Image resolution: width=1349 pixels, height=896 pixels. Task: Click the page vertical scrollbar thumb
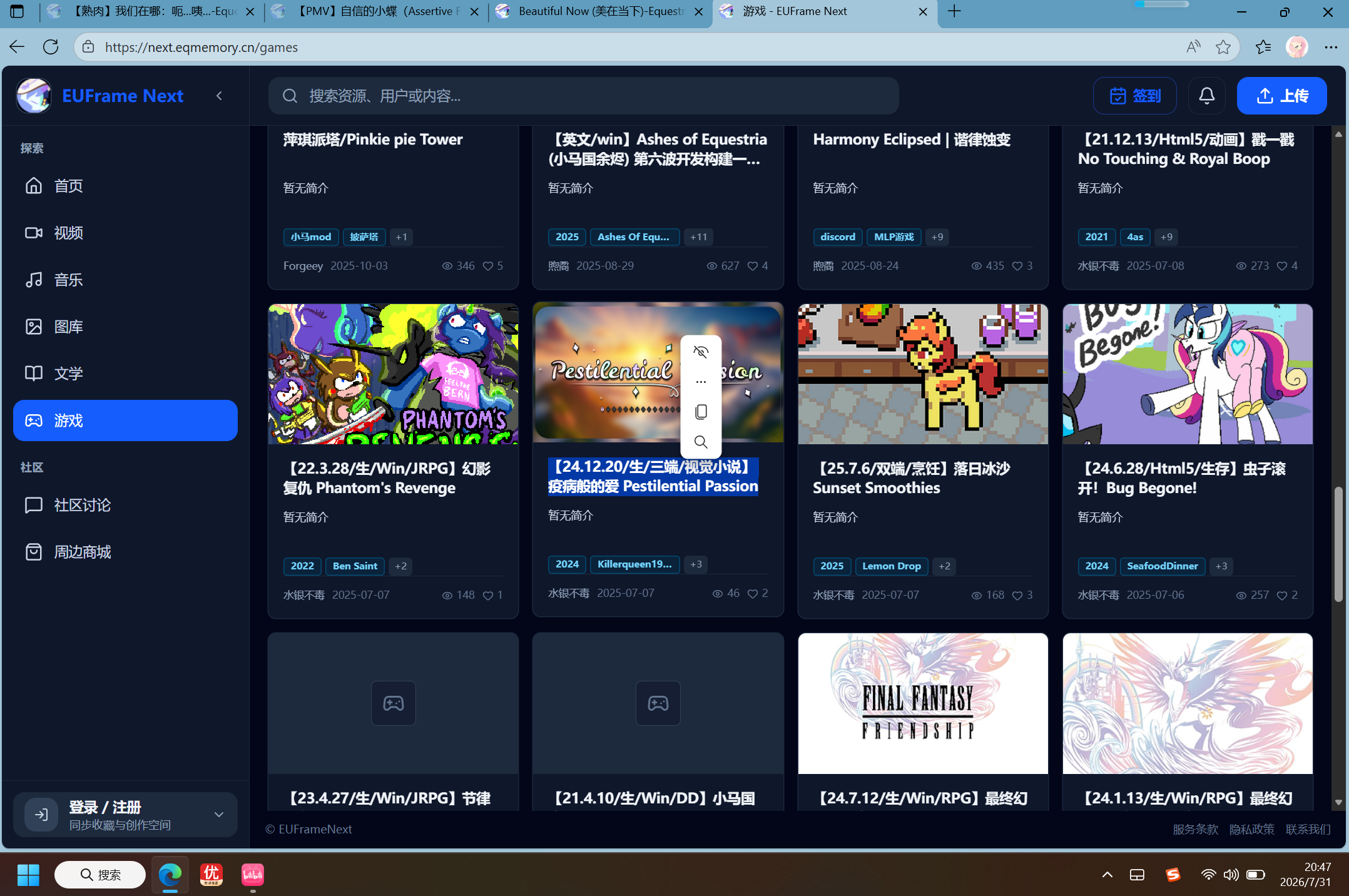click(x=1338, y=544)
